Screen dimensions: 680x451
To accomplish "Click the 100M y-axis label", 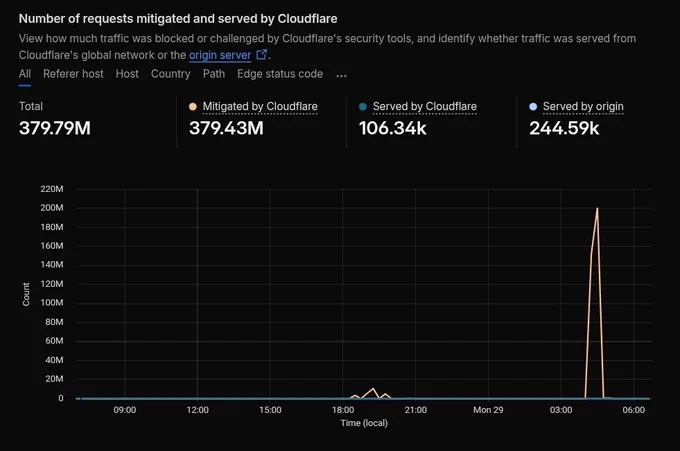I will [x=52, y=303].
